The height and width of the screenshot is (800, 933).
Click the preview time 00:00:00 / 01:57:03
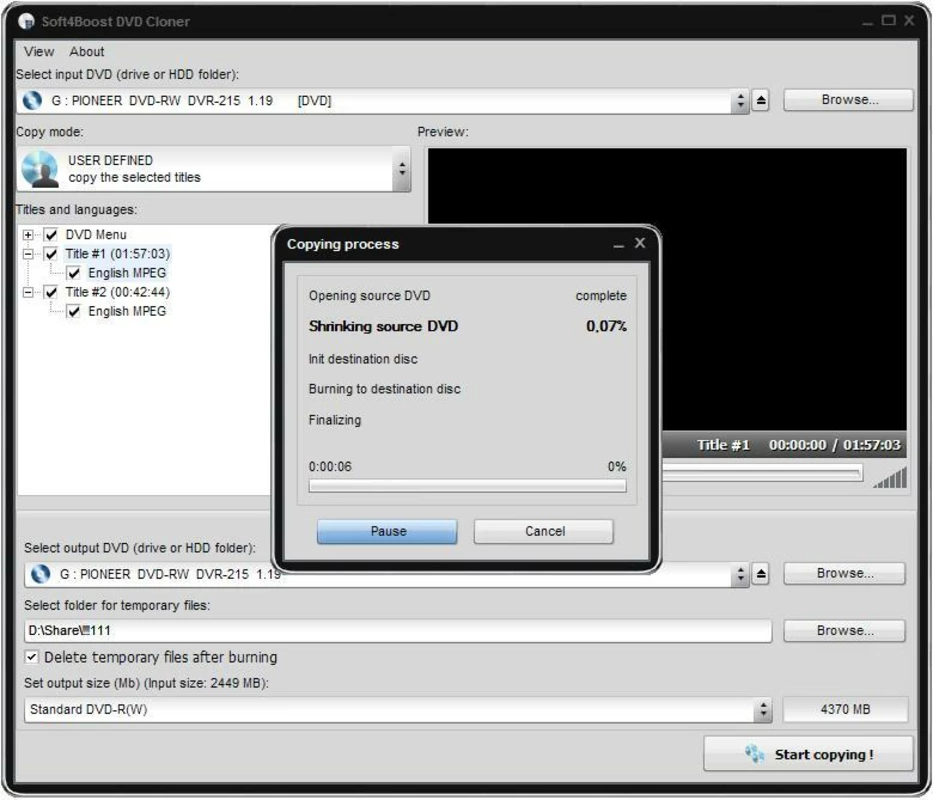[834, 445]
